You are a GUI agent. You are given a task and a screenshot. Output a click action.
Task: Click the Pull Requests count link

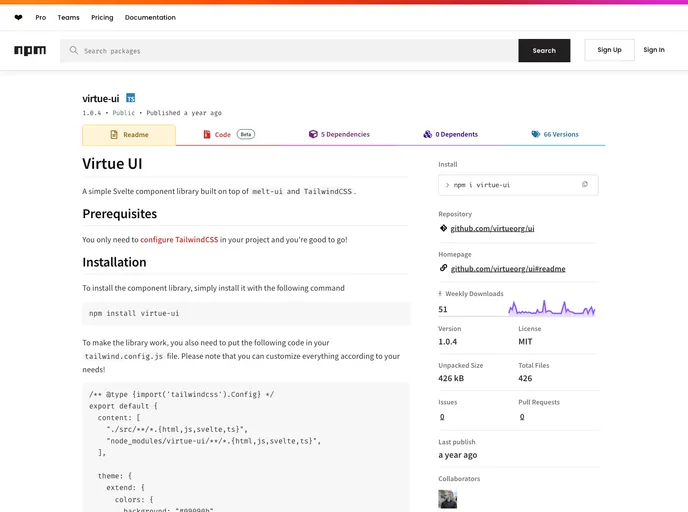coord(522,417)
